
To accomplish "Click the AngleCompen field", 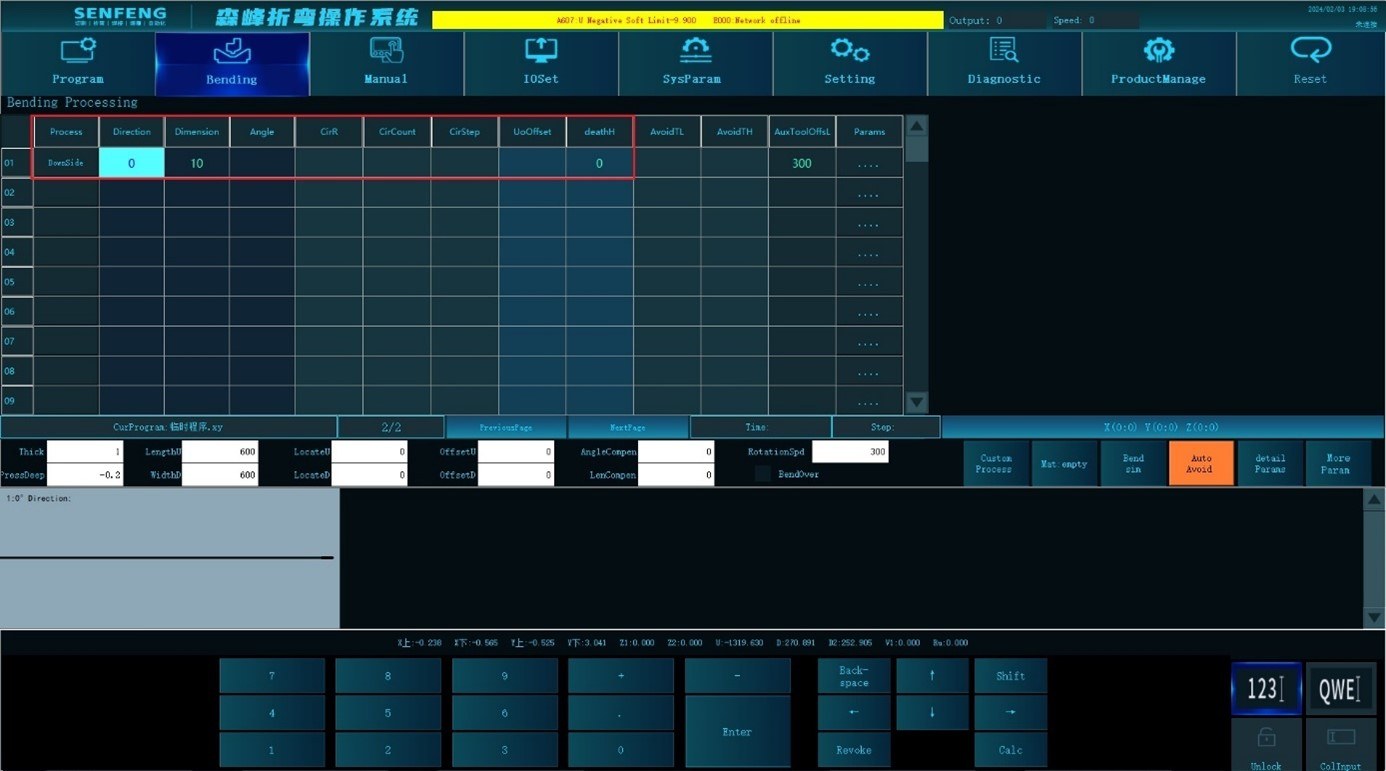I will [x=676, y=452].
